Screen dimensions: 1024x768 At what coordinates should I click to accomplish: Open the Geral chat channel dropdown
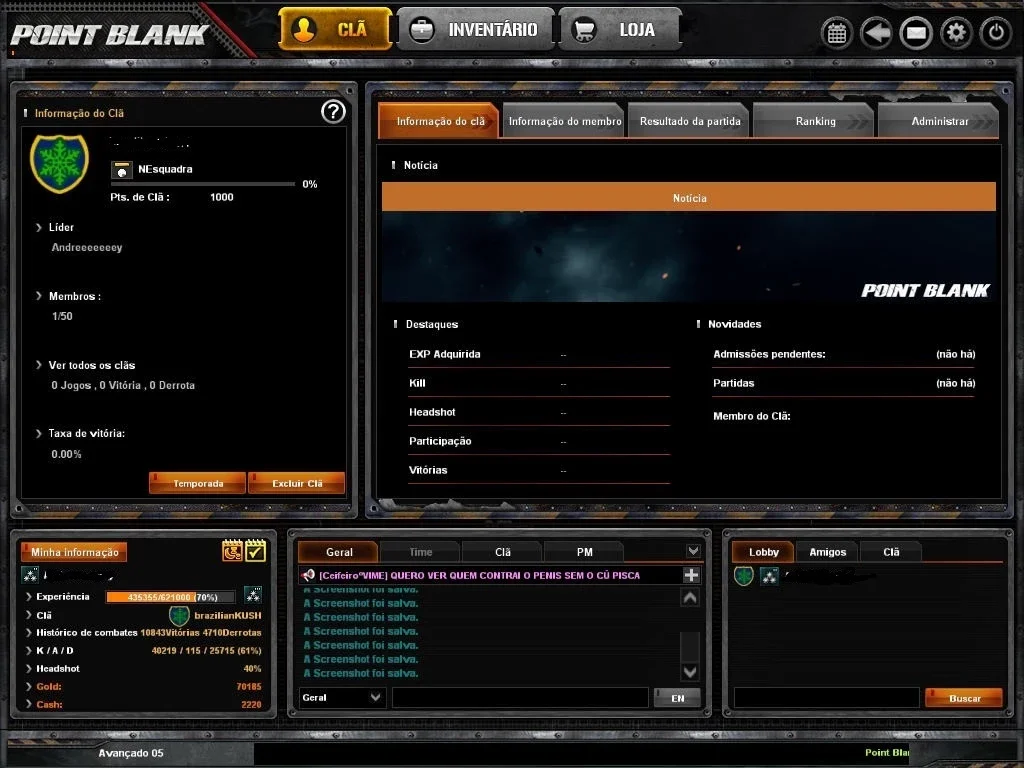point(342,697)
